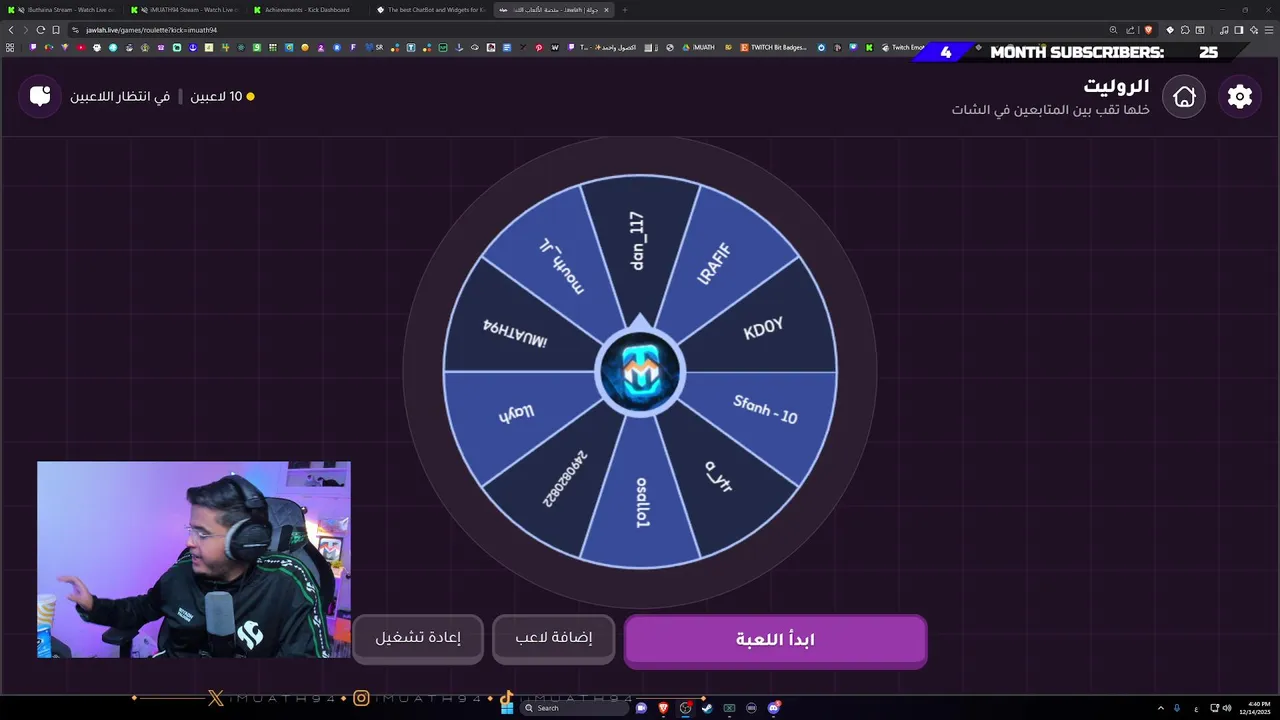Click the Windows taskbar Search box

click(x=573, y=708)
